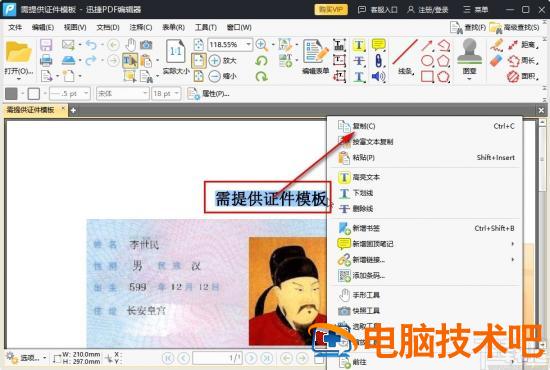Click the 注册/登录 login button
This screenshot has height=370, width=550.
tap(427, 9)
